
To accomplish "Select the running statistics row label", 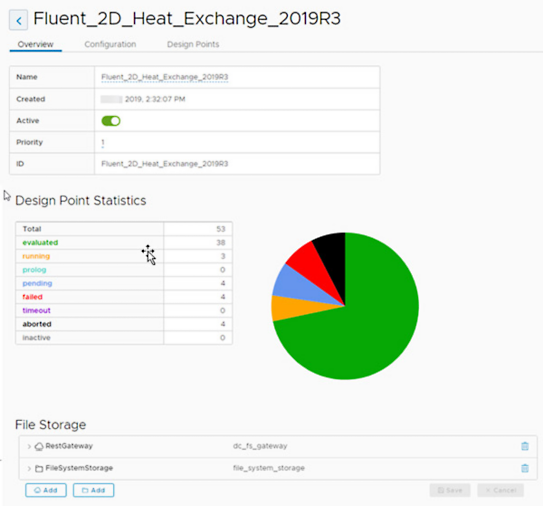I will 36,256.
